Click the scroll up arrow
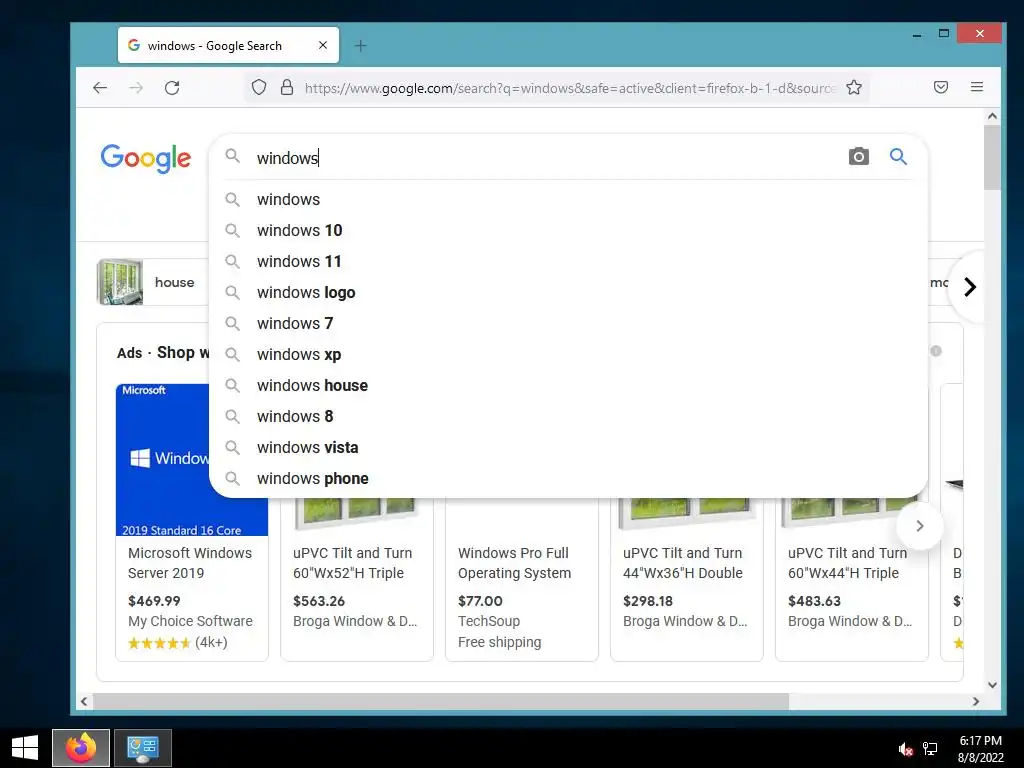The height and width of the screenshot is (768, 1024). (x=992, y=116)
